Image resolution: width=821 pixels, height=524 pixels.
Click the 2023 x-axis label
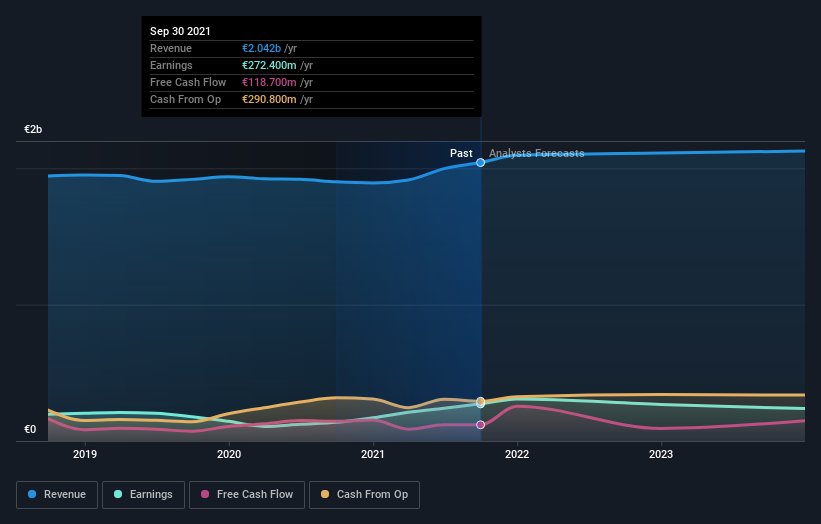661,454
